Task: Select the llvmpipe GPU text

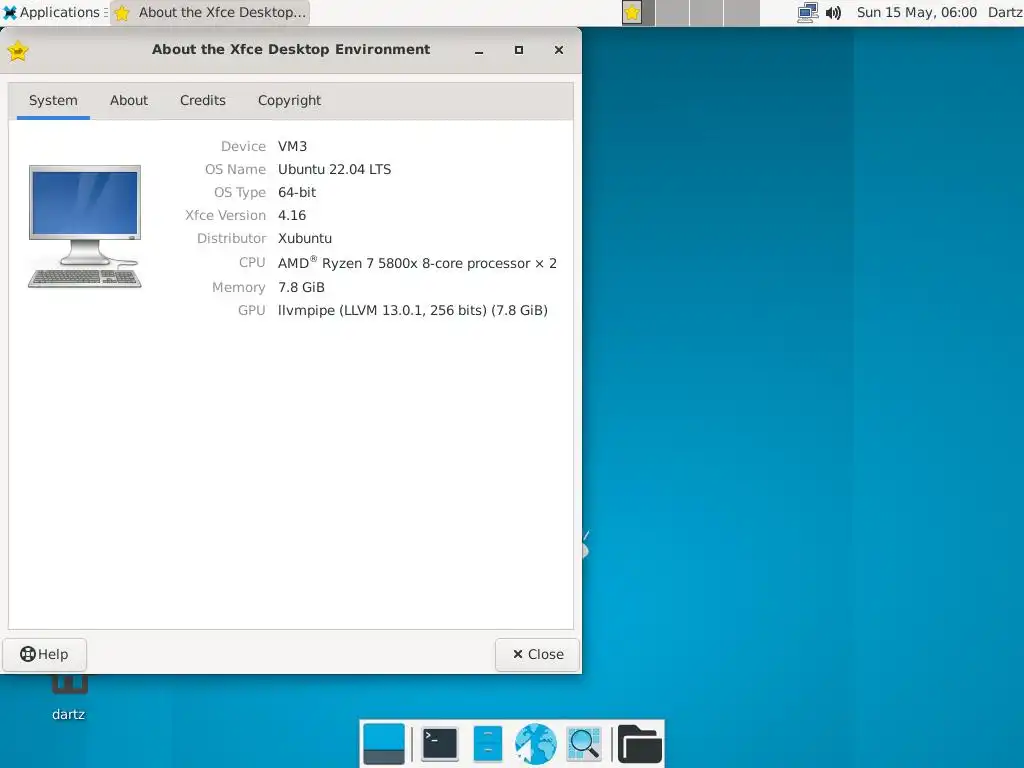Action: click(412, 310)
